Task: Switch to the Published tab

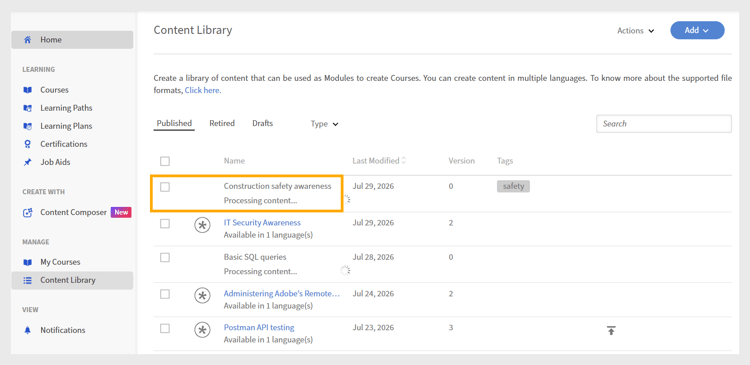Action: 174,123
